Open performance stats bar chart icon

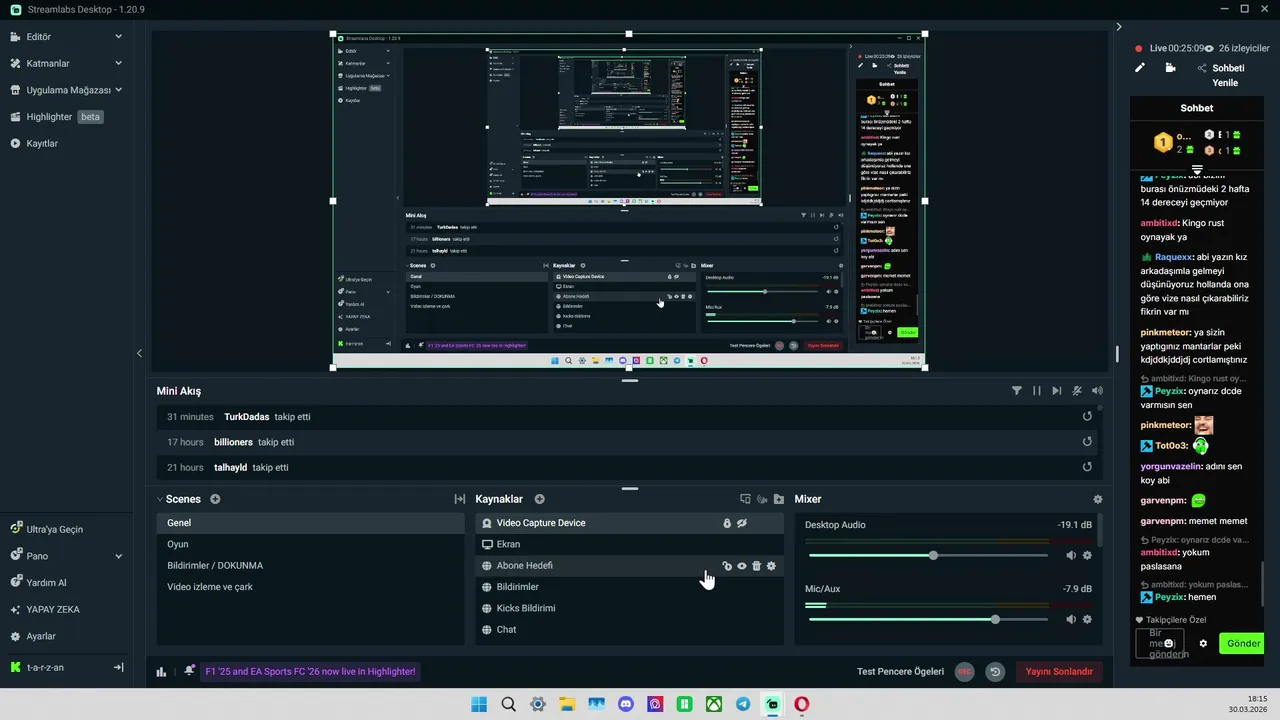coord(161,672)
